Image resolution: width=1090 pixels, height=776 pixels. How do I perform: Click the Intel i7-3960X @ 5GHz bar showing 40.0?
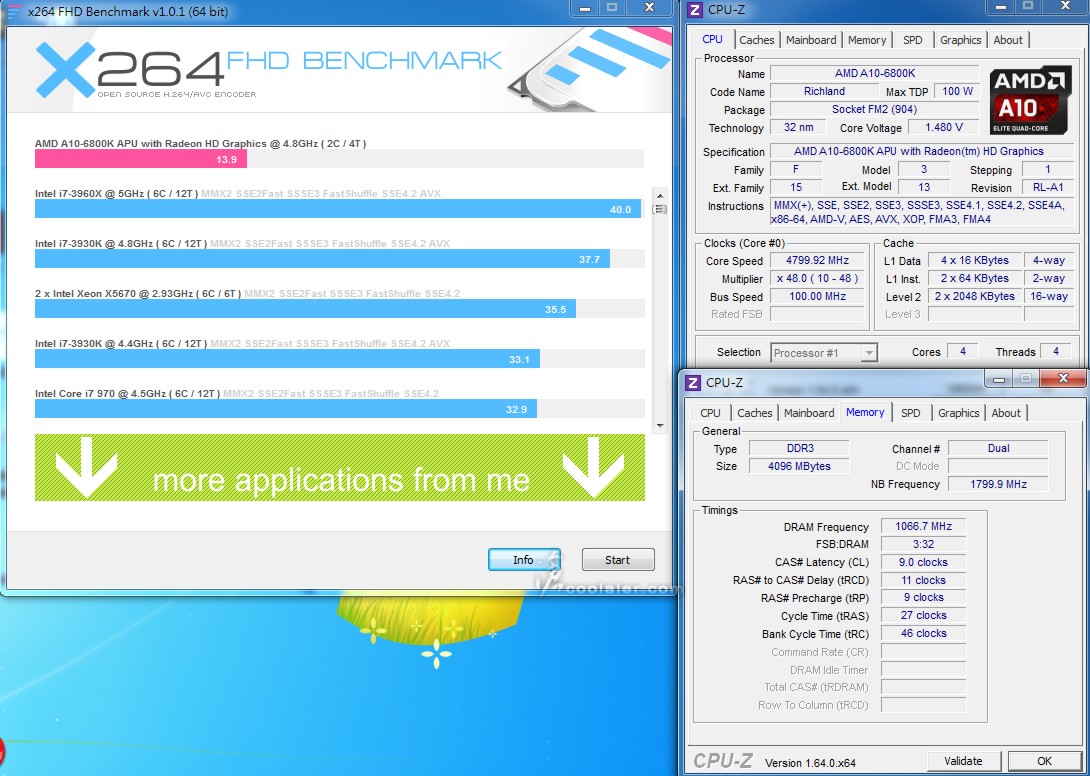[338, 209]
